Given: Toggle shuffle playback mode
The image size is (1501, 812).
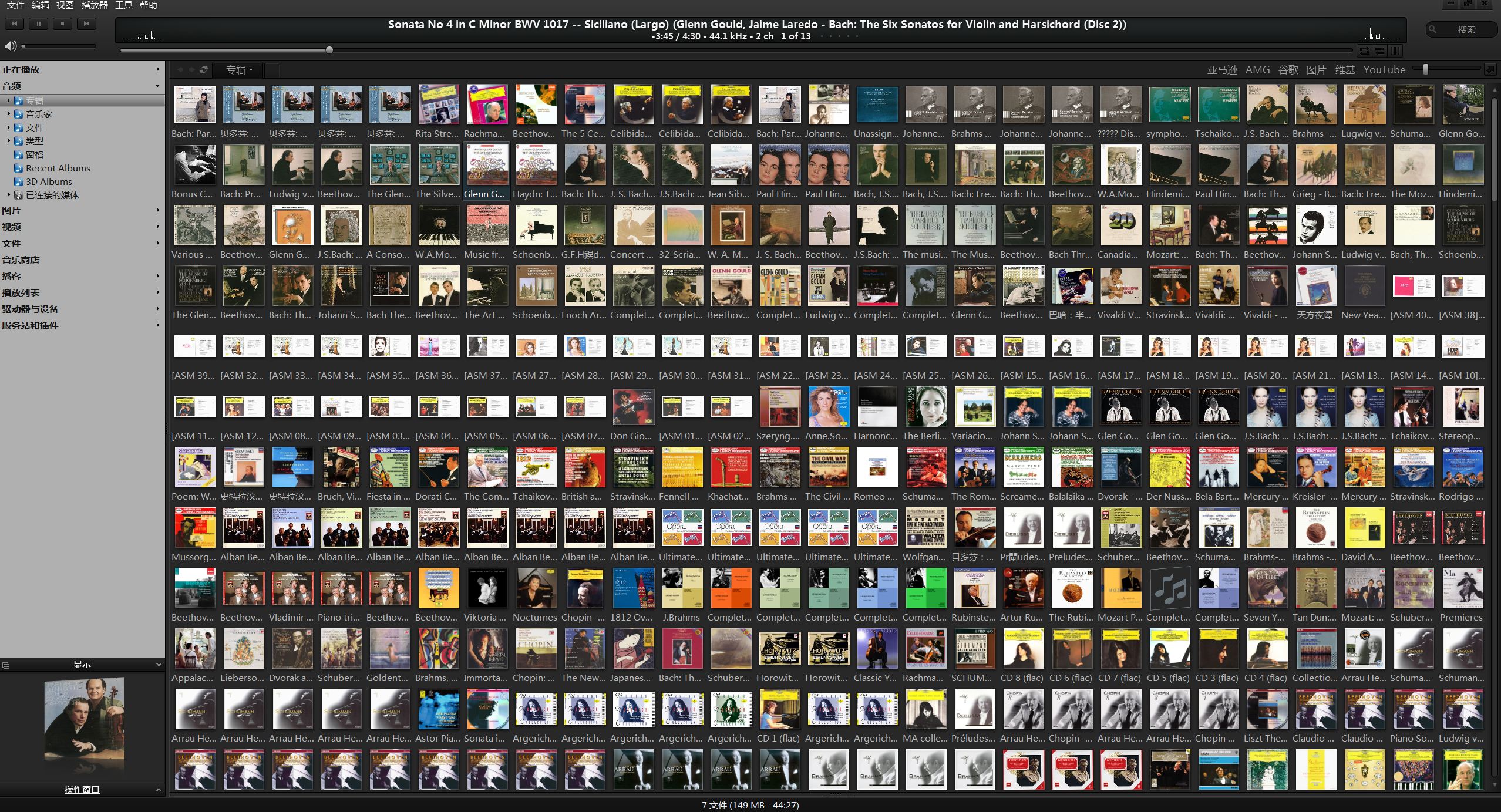Looking at the screenshot, I should [1380, 51].
